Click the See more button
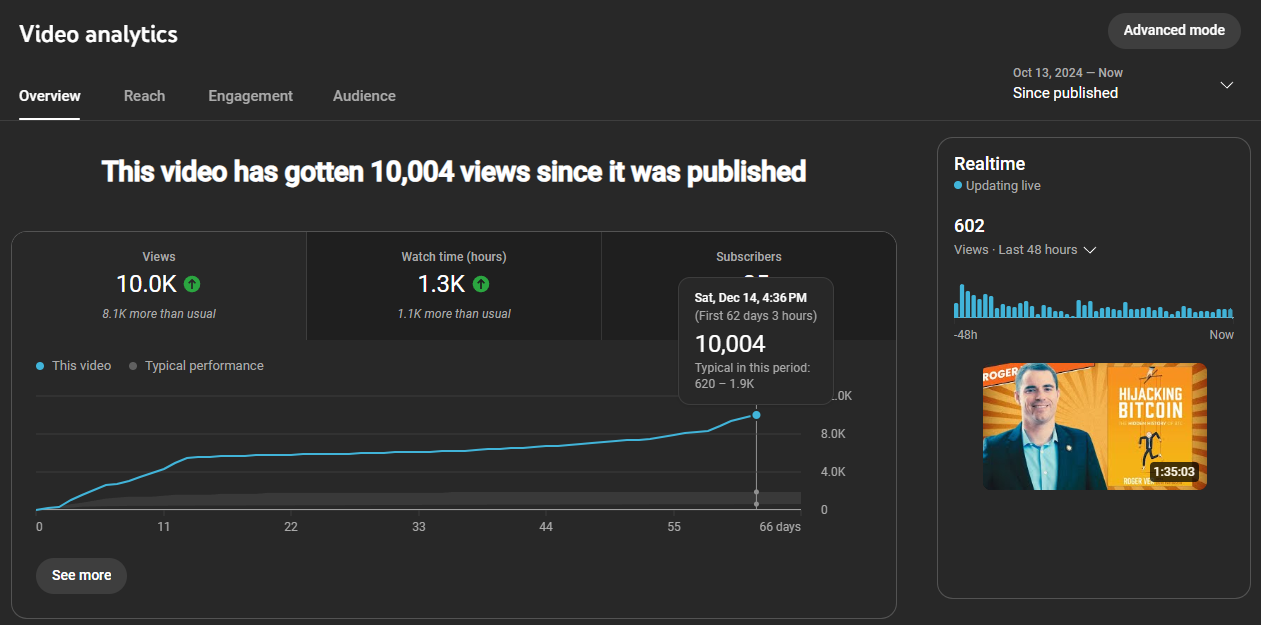This screenshot has height=625, width=1261. click(81, 576)
